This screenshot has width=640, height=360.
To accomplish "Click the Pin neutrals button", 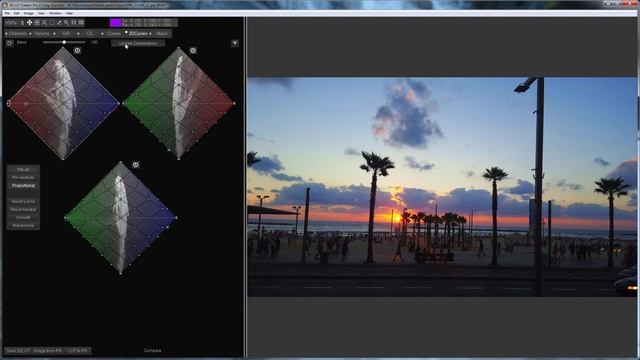I will click(x=23, y=178).
